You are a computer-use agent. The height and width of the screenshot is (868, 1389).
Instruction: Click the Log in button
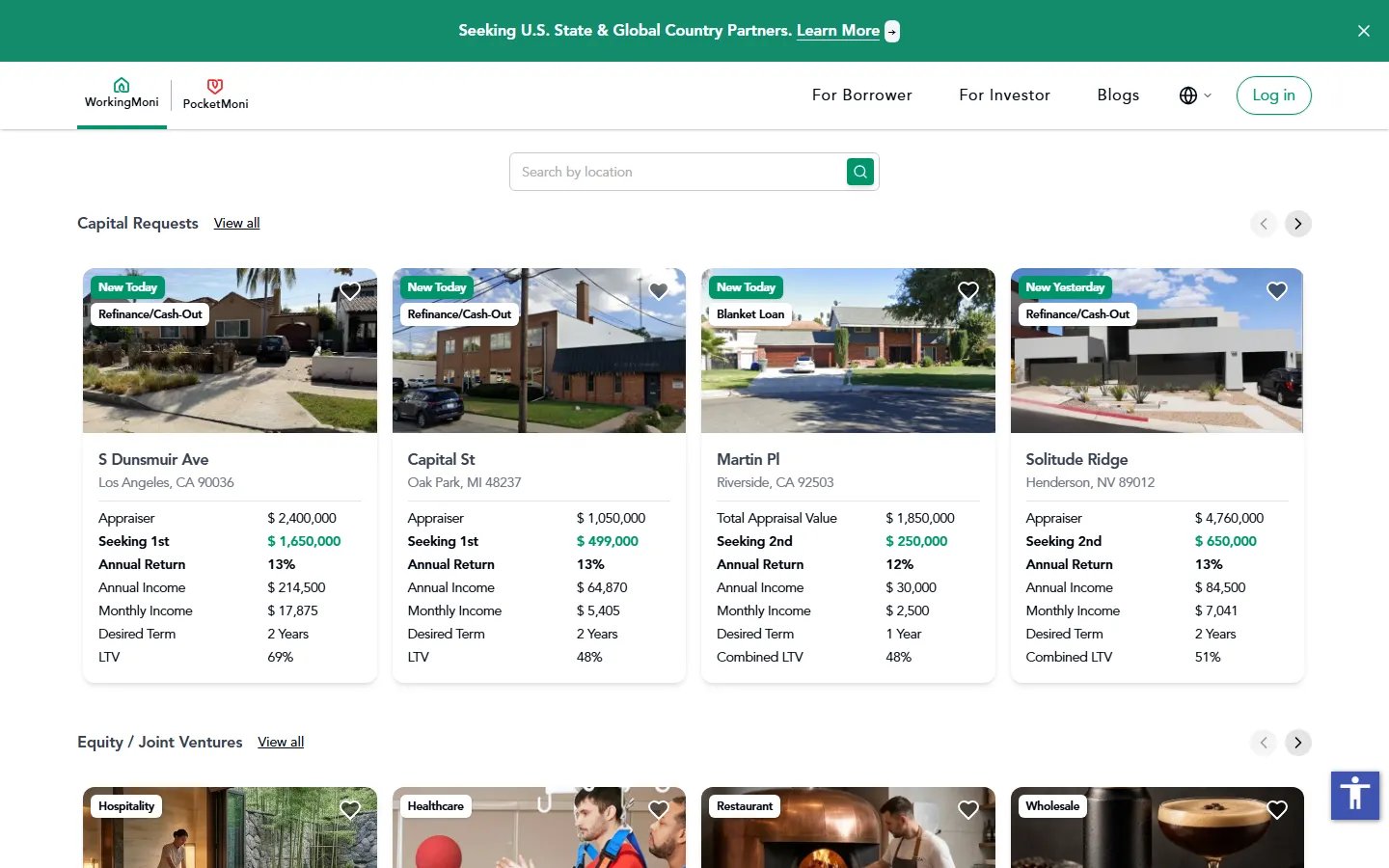tap(1273, 95)
